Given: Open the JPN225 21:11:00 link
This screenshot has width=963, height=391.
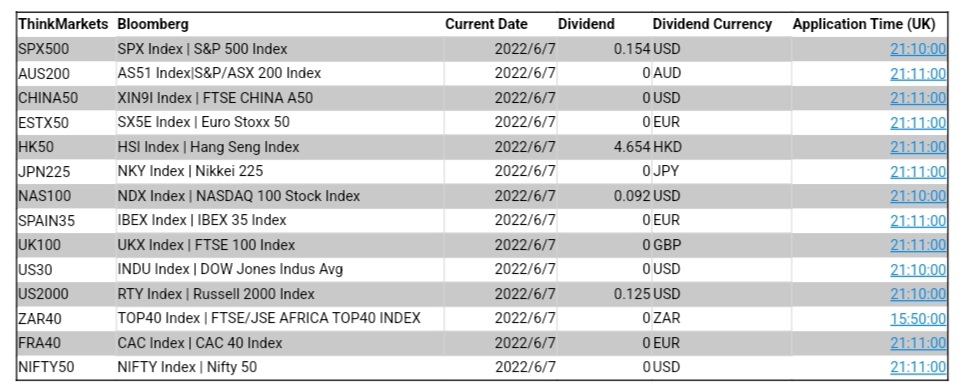Looking at the screenshot, I should coord(918,171).
